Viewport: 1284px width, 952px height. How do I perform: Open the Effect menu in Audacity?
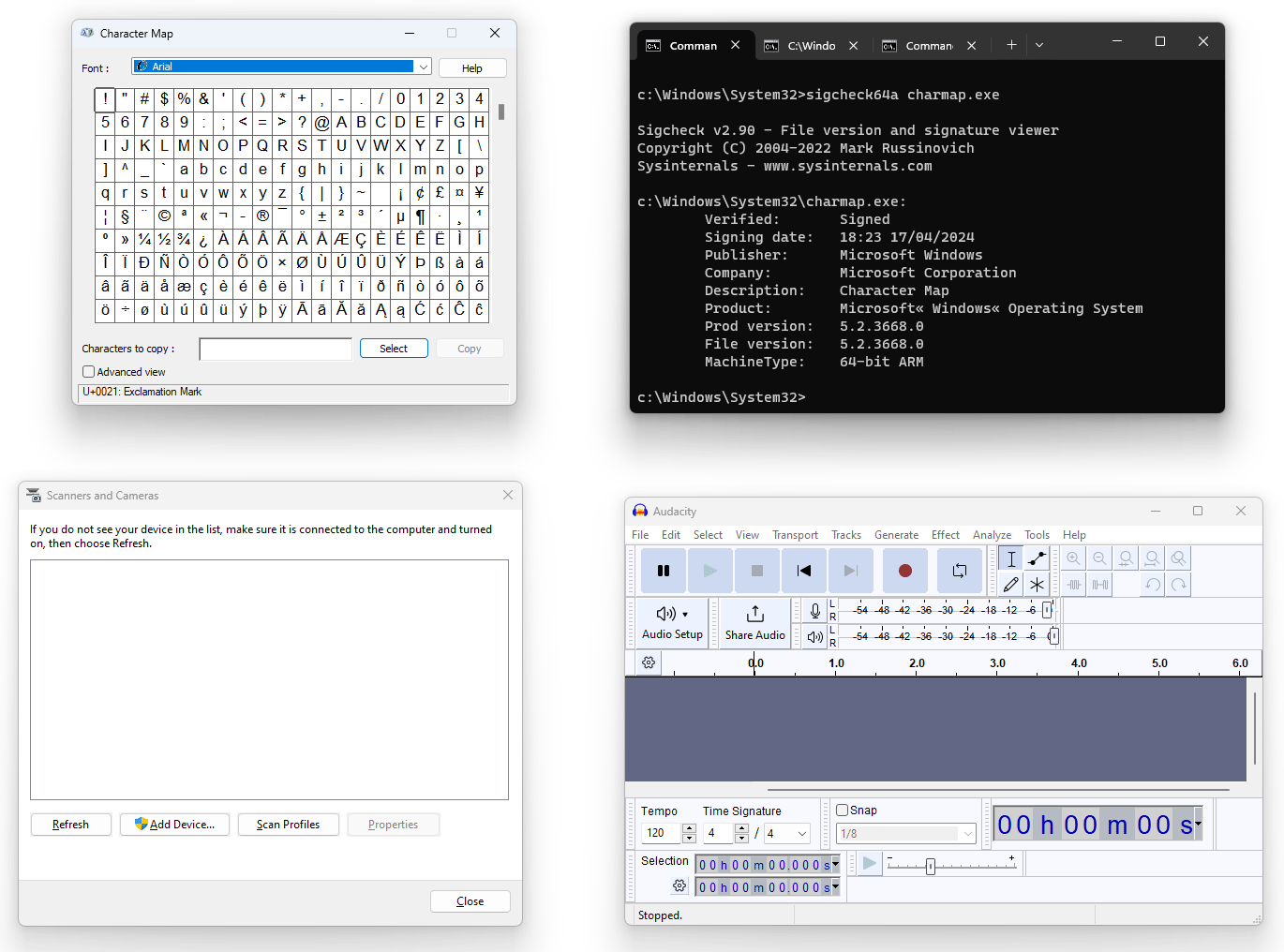946,535
